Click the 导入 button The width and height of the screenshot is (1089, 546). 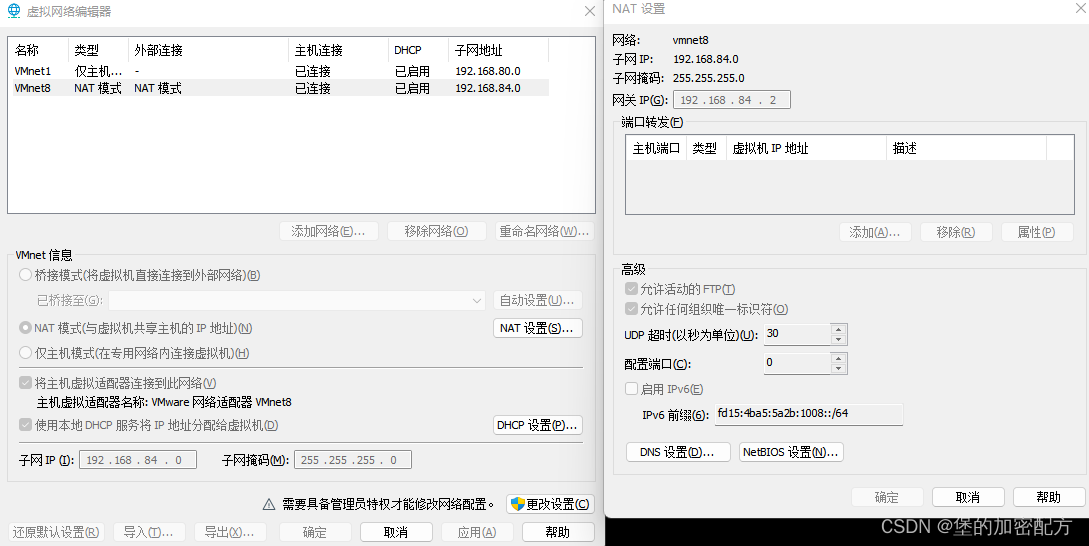coord(149,532)
